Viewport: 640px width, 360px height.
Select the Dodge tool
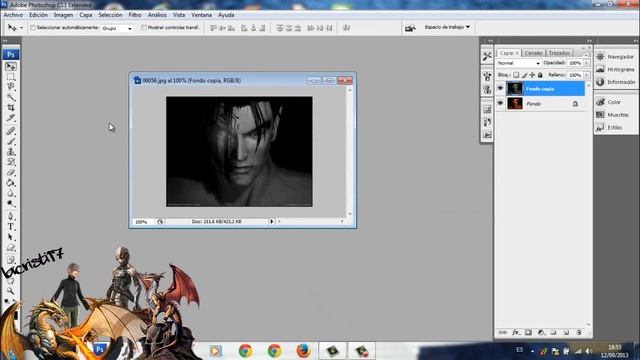(x=11, y=203)
